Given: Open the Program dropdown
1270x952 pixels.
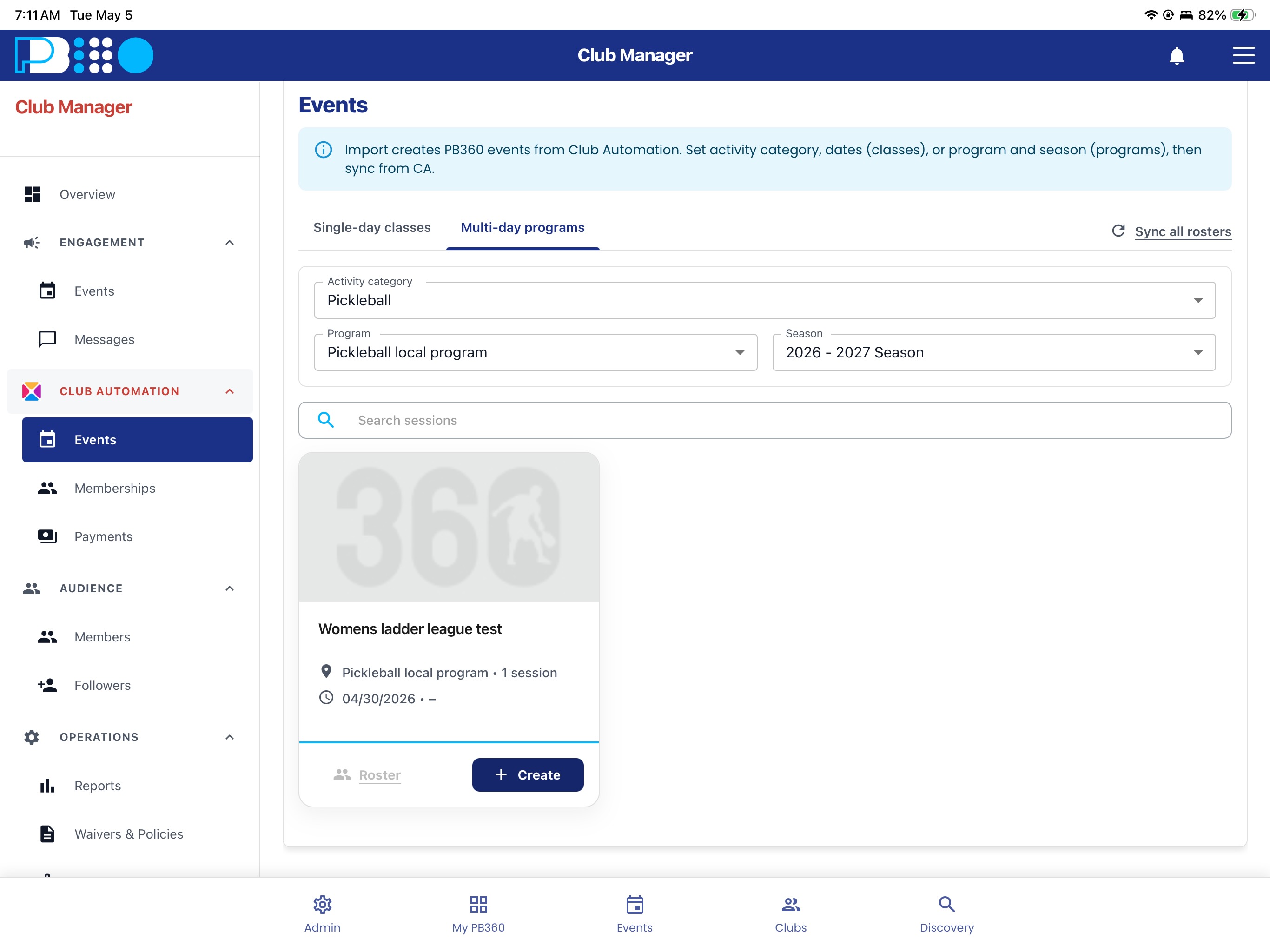Looking at the screenshot, I should click(x=535, y=352).
